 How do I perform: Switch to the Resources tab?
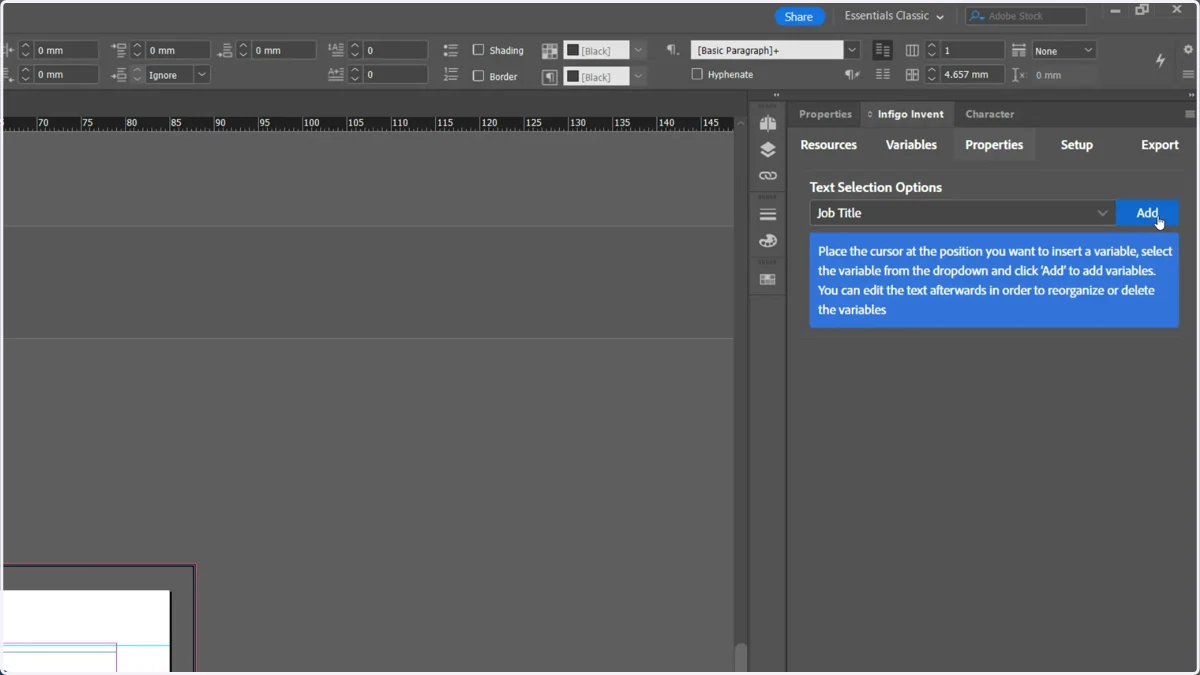(828, 145)
